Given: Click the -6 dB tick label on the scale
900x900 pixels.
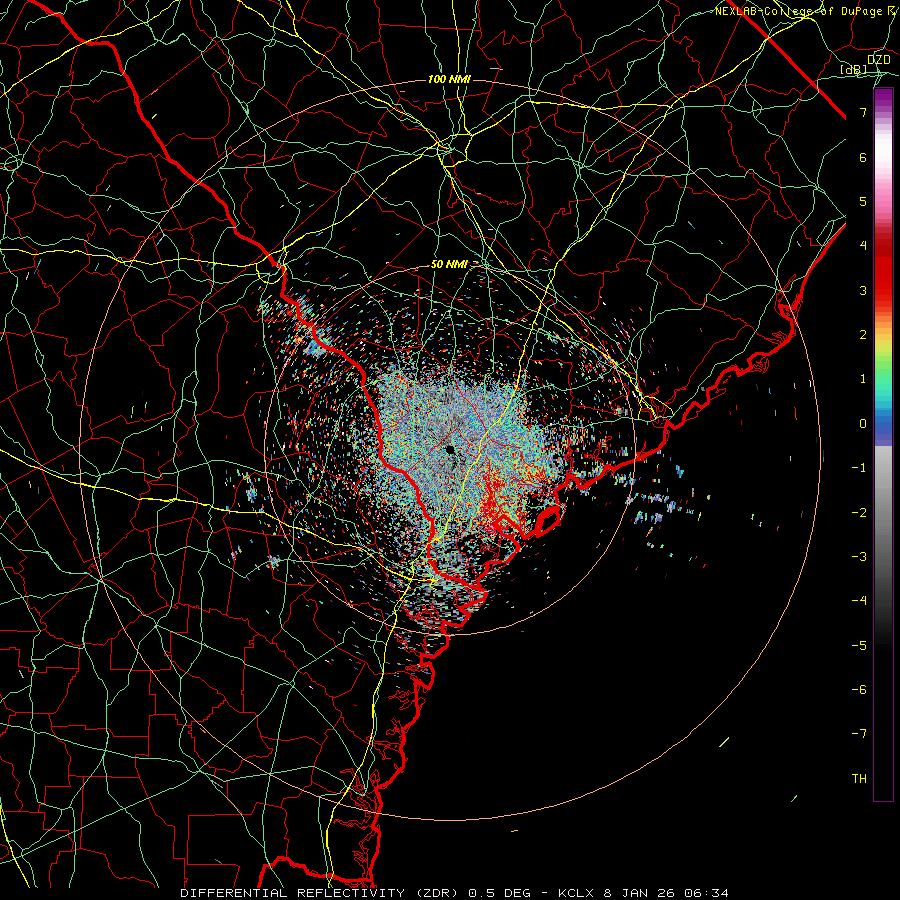Looking at the screenshot, I should (859, 689).
